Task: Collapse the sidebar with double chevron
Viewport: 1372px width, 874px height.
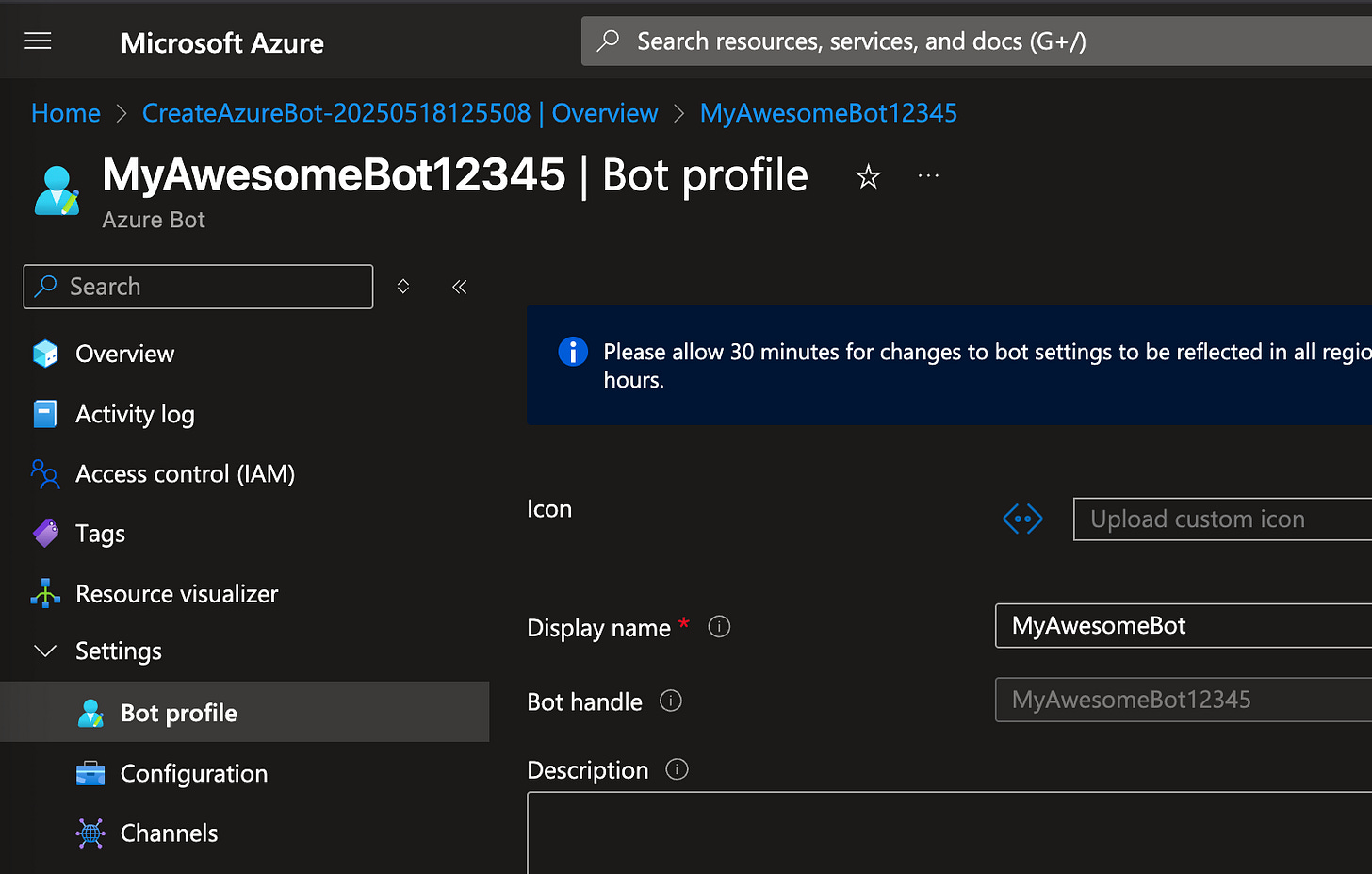Action: [x=459, y=287]
